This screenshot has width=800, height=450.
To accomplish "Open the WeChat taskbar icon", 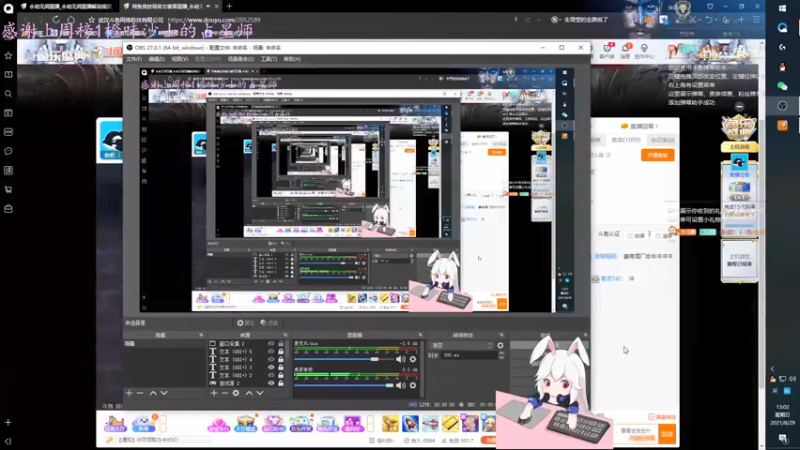I will click(783, 86).
